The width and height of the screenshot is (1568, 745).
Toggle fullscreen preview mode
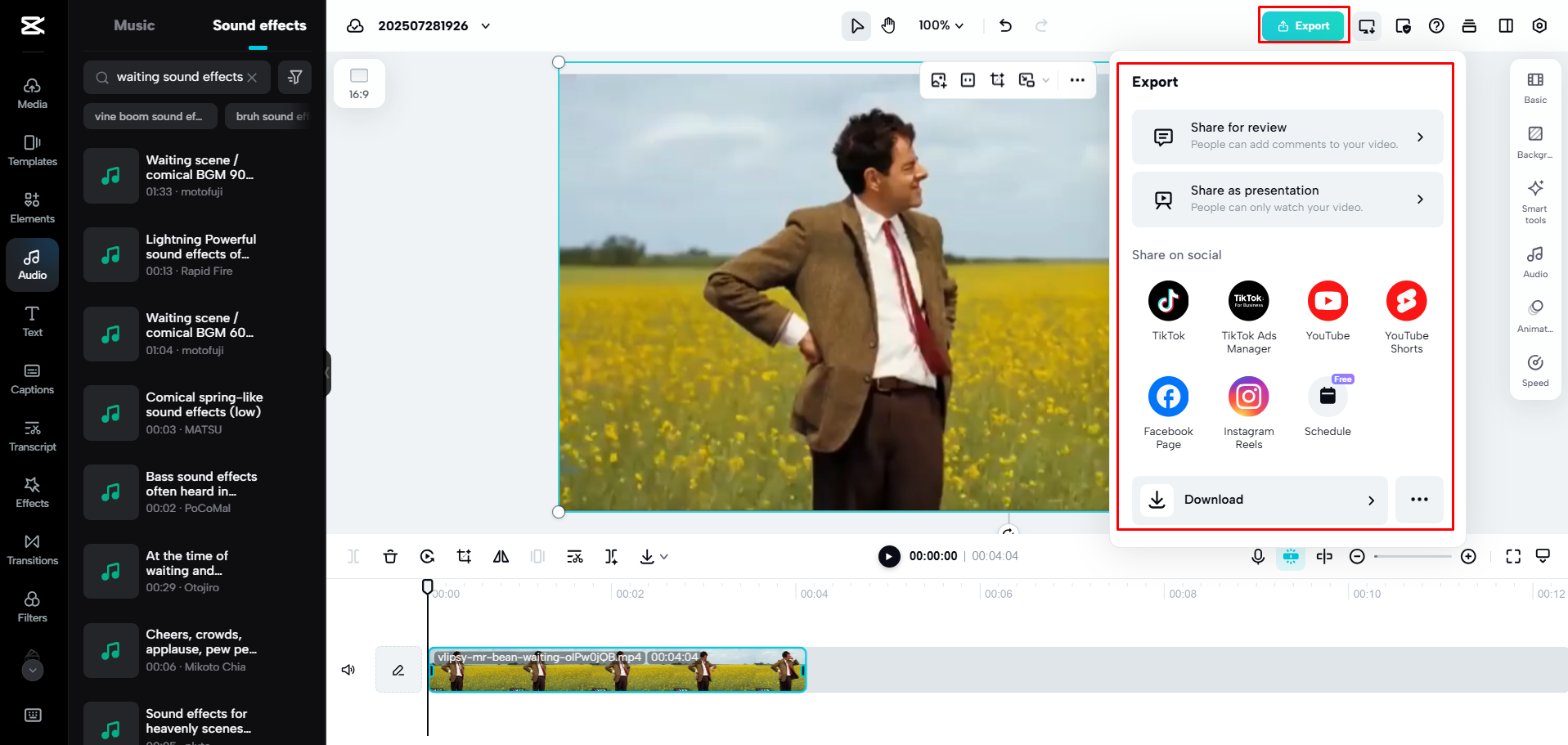tap(1513, 556)
